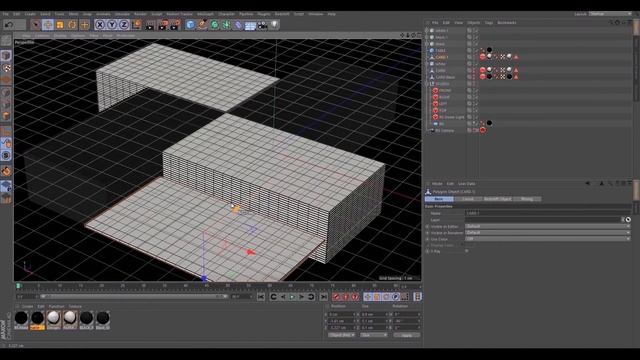Toggle X-Ray checkbox in Basic Properties
The width and height of the screenshot is (640, 360).
467,251
